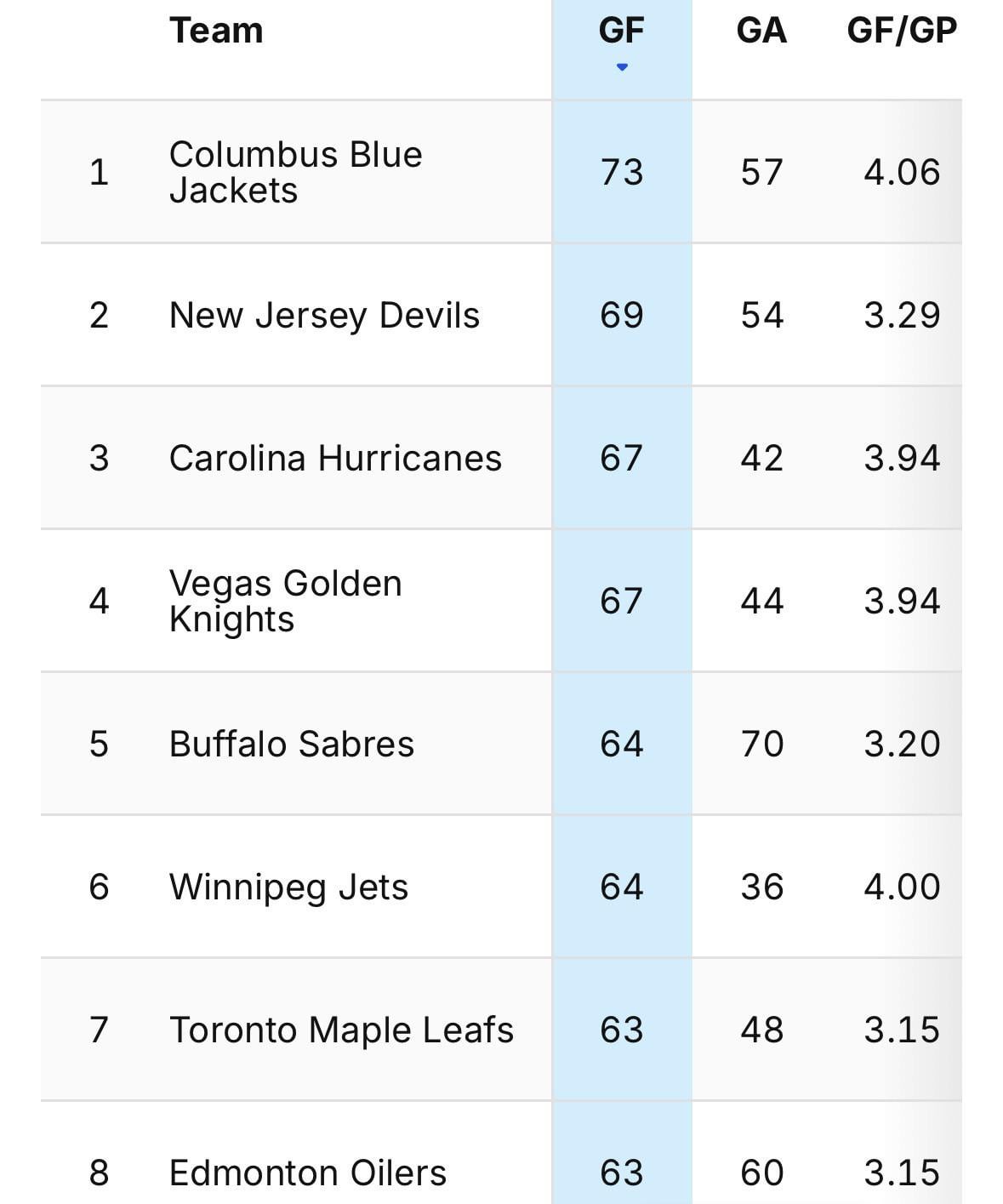Open Columbus Blue Jackets team link

[x=295, y=172]
